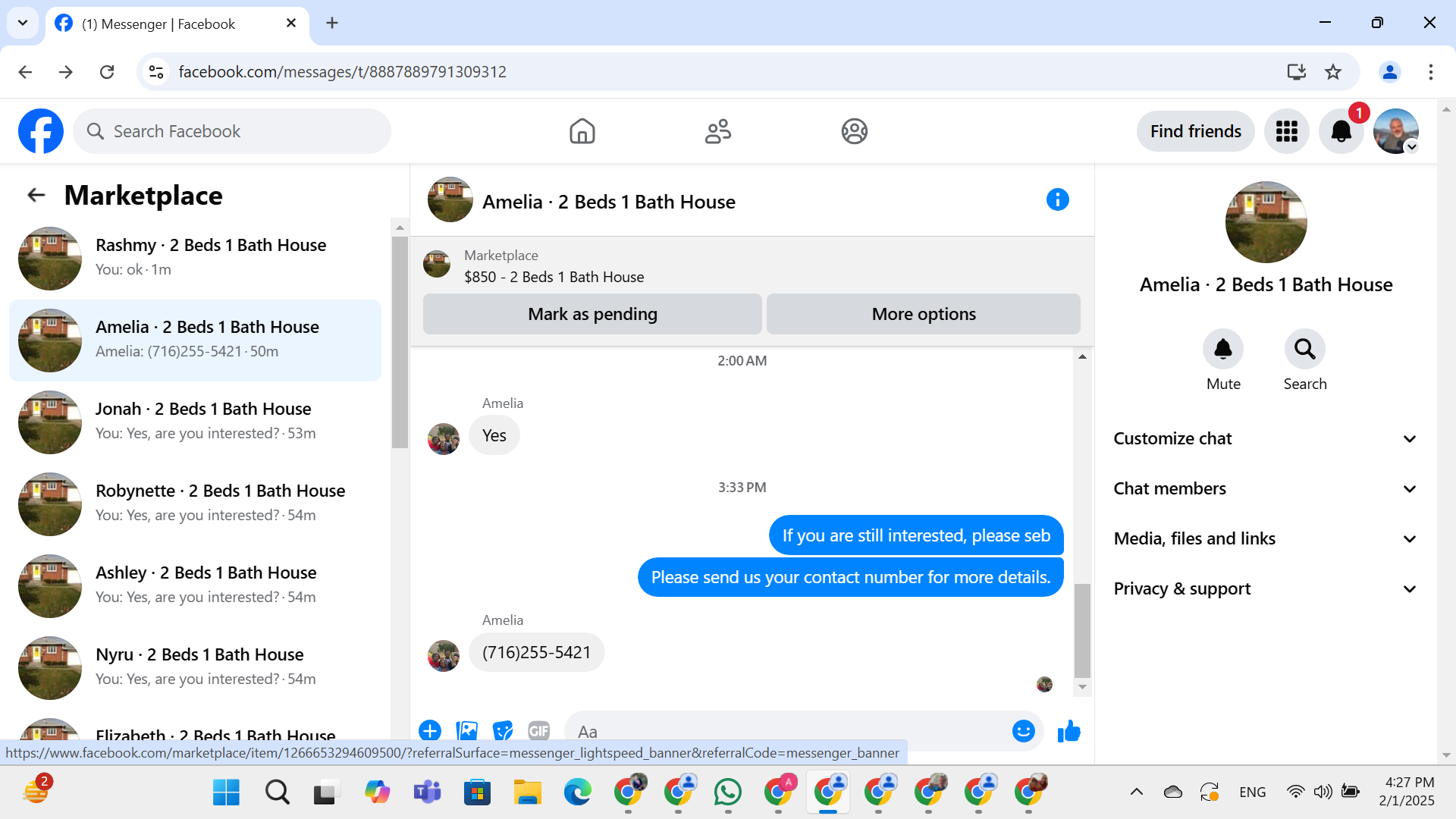Click the thumbs-up like send icon
The width and height of the screenshot is (1456, 819).
(x=1068, y=731)
